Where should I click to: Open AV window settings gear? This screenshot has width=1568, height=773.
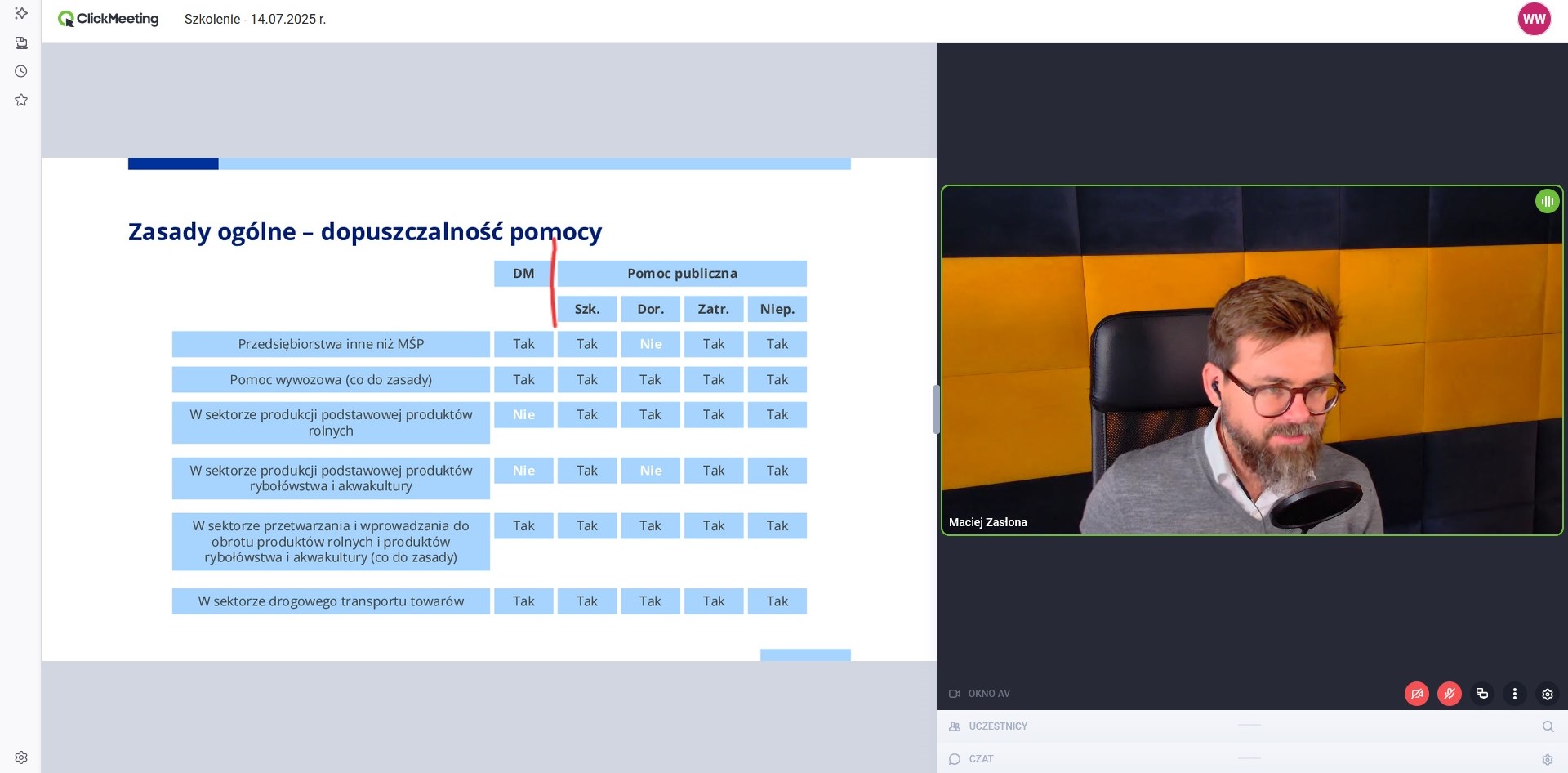pyautogui.click(x=1548, y=694)
